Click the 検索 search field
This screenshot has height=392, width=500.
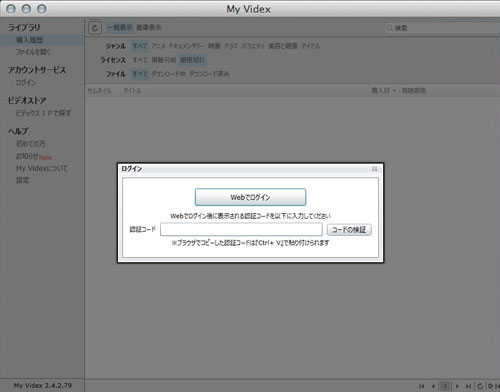click(443, 28)
